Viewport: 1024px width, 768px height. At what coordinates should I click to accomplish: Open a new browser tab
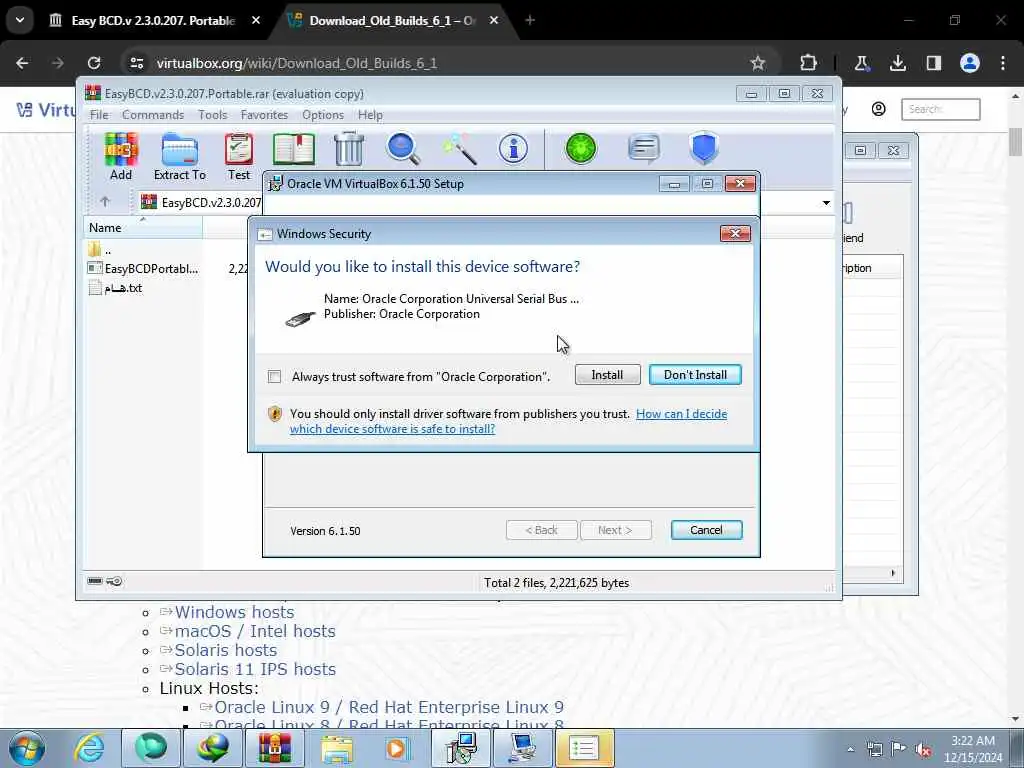point(530,21)
